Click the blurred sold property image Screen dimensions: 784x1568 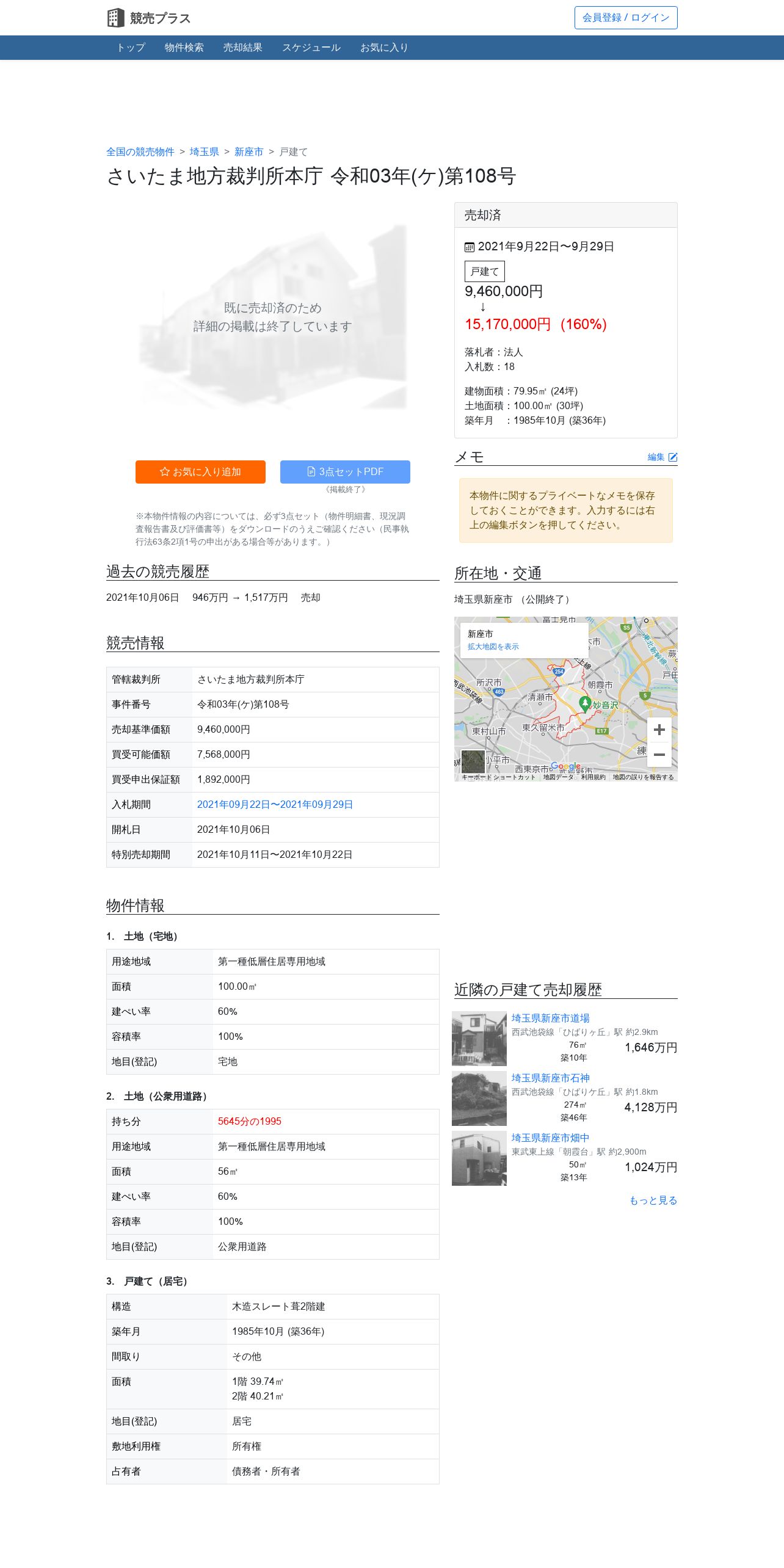coord(273,318)
